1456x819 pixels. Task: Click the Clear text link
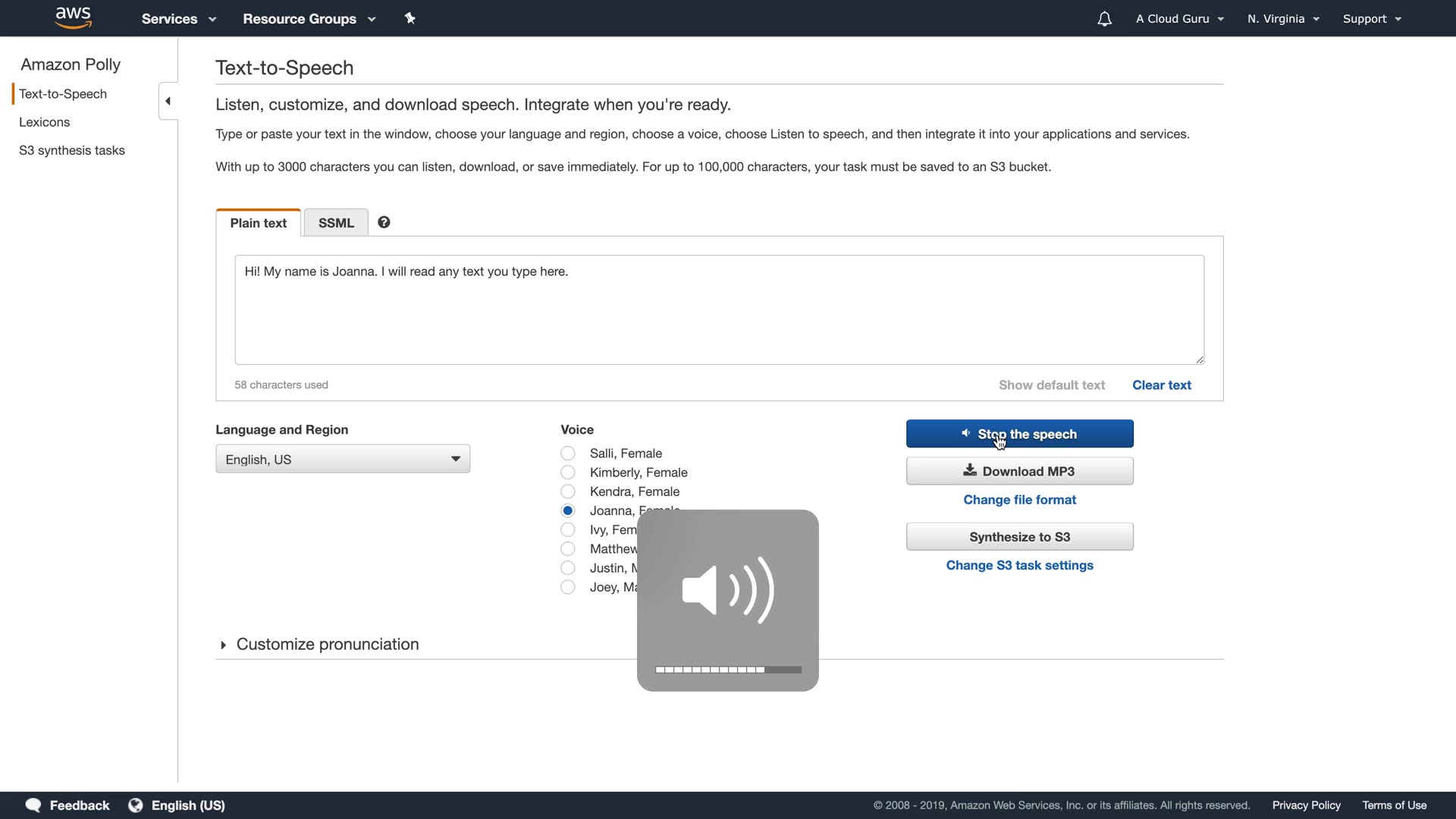1161,385
